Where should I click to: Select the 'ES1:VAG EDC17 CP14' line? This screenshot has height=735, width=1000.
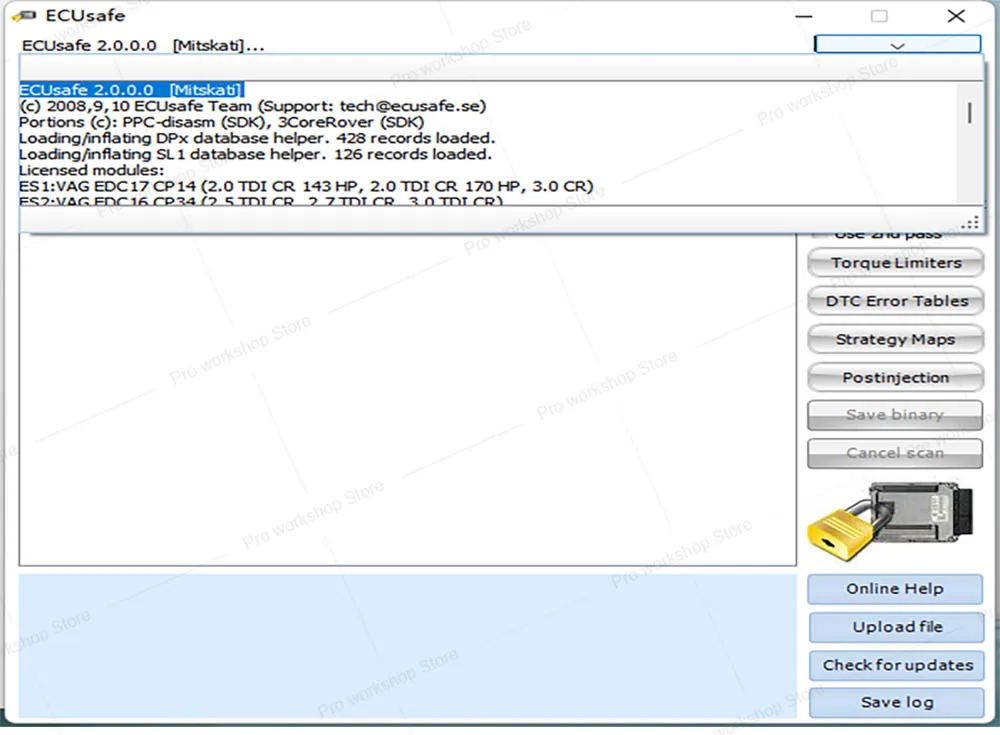pyautogui.click(x=306, y=186)
